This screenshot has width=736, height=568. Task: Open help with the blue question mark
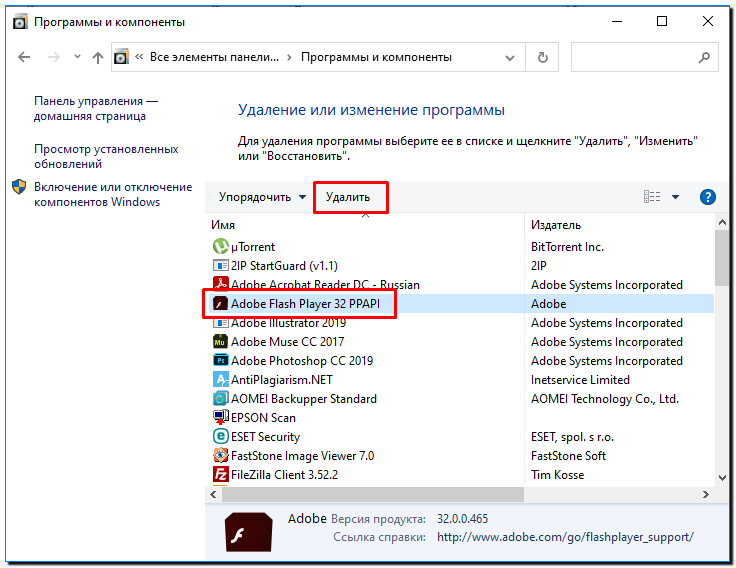(x=707, y=197)
